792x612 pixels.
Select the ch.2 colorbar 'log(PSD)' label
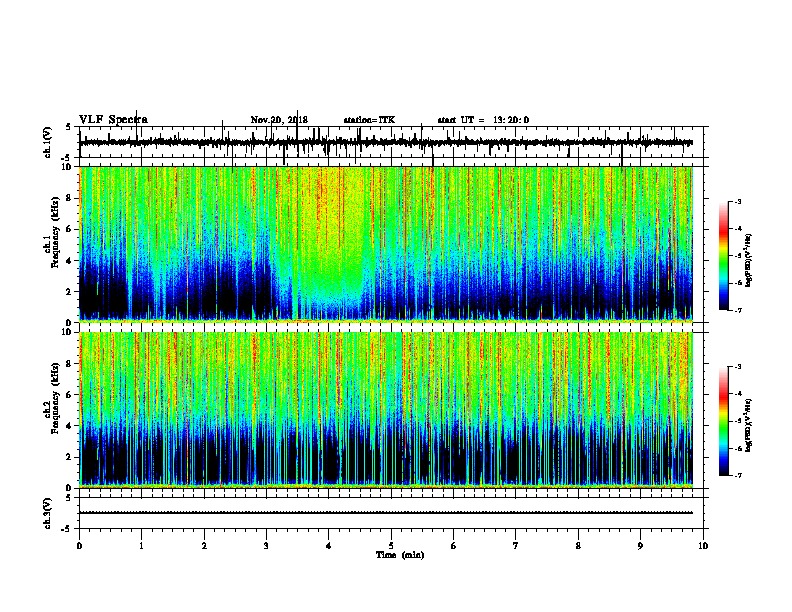tap(748, 425)
